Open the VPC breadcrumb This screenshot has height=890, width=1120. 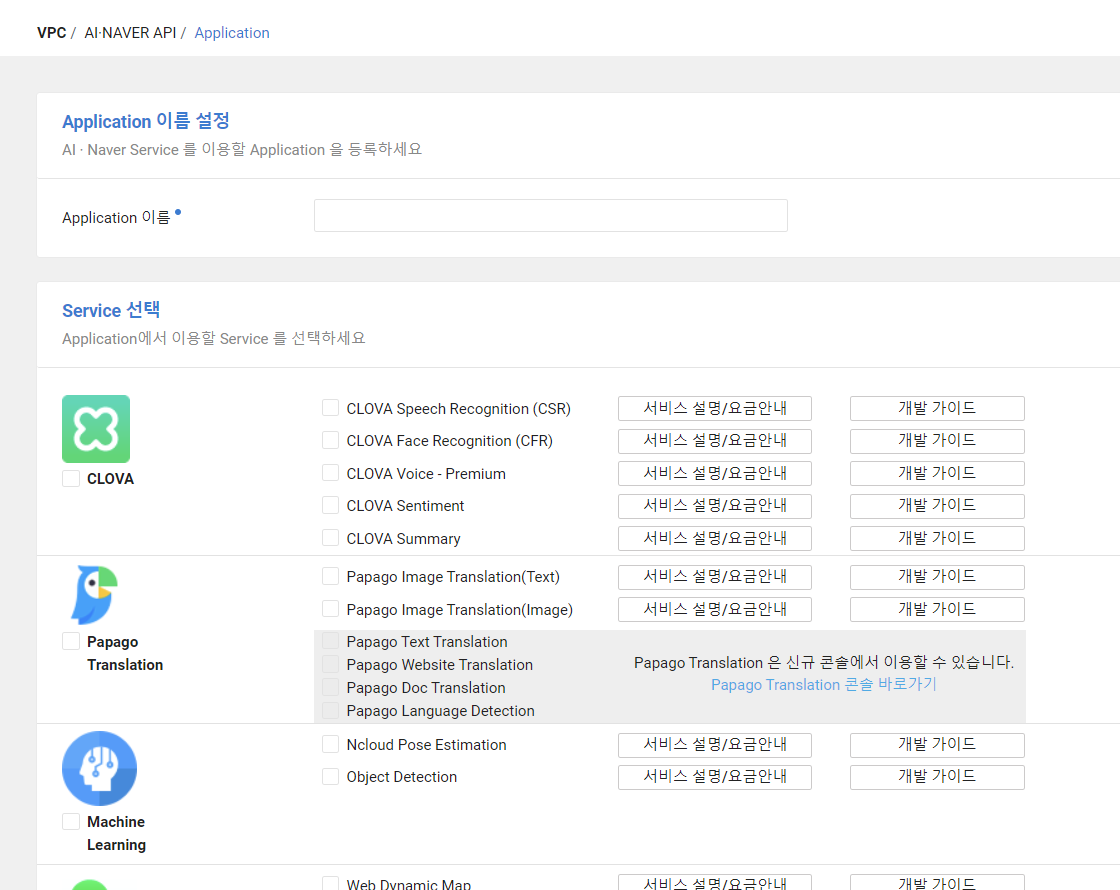pyautogui.click(x=51, y=33)
